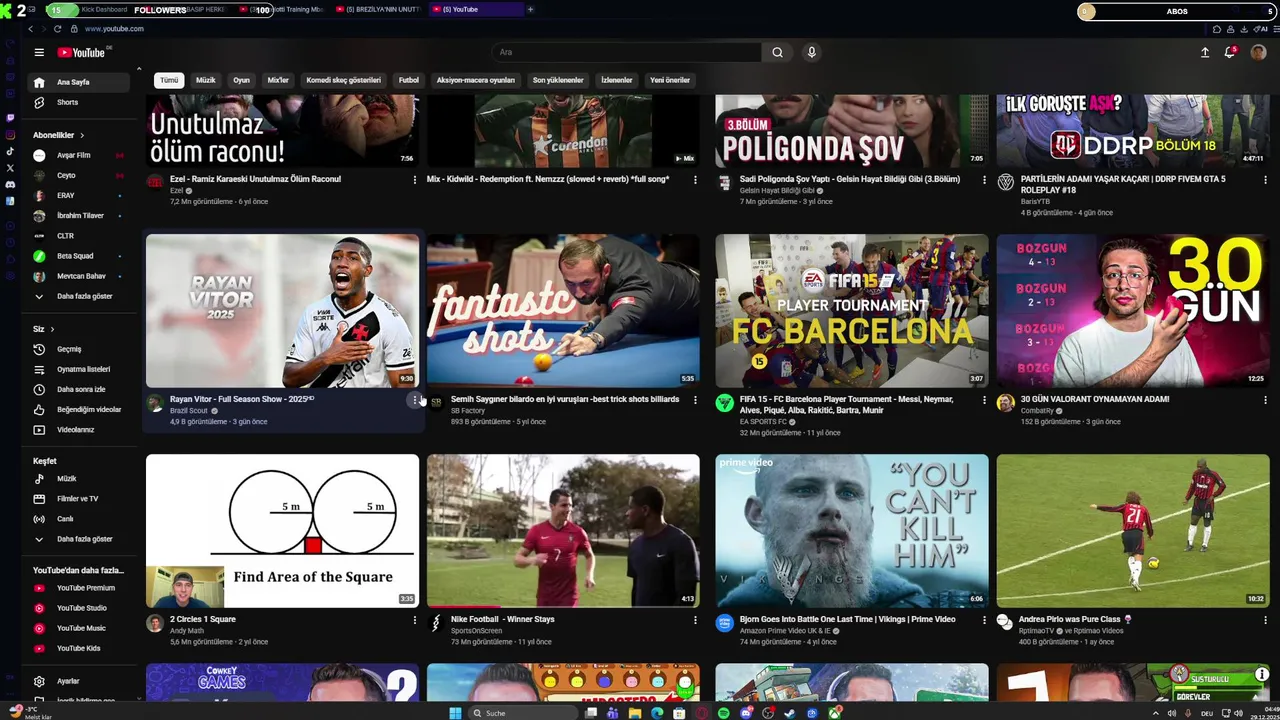Open the YouTube hamburger guide menu
Screen dimensions: 1280x720
[x=39, y=52]
